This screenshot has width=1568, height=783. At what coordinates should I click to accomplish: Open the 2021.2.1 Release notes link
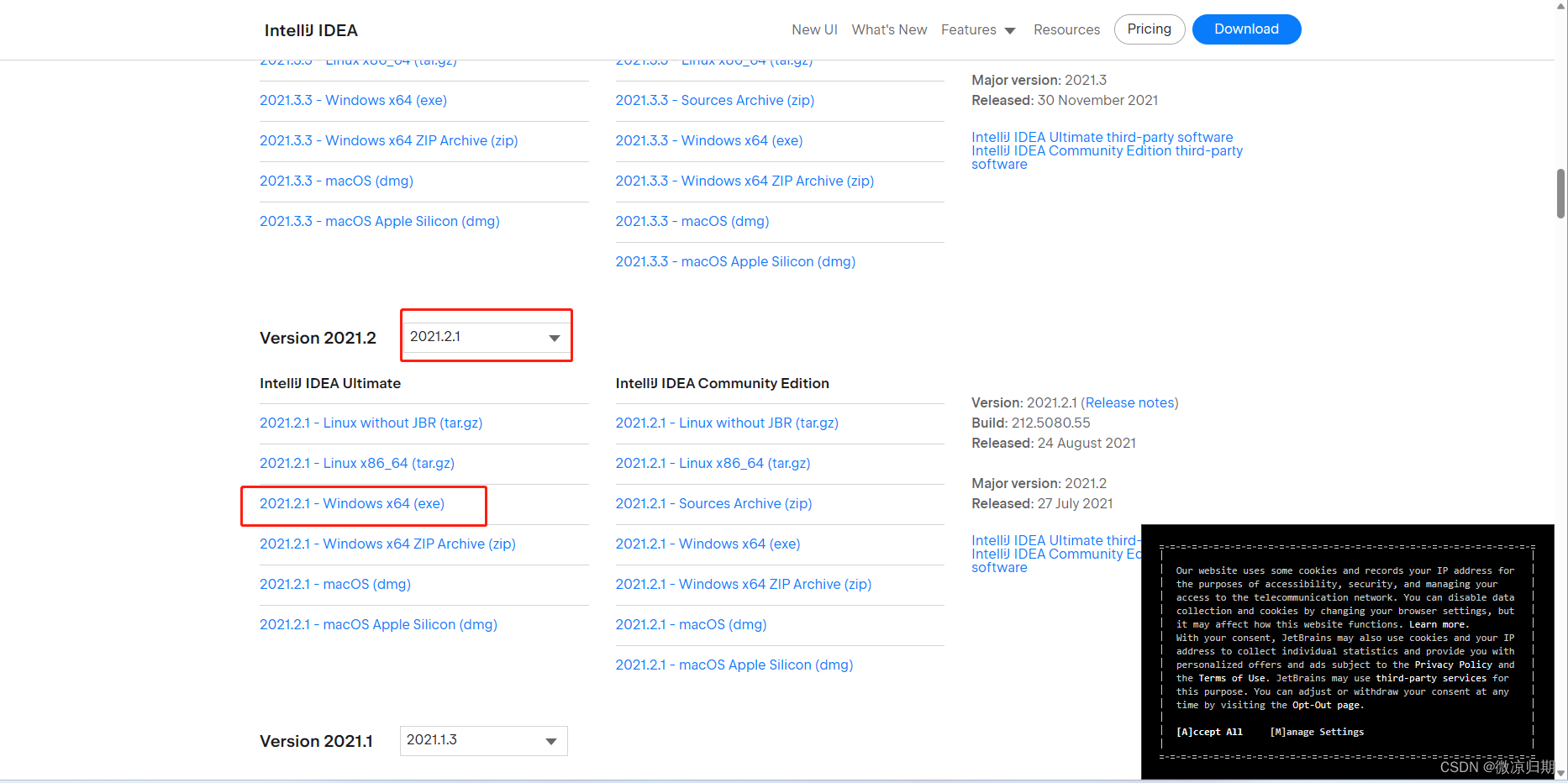pyautogui.click(x=1129, y=402)
